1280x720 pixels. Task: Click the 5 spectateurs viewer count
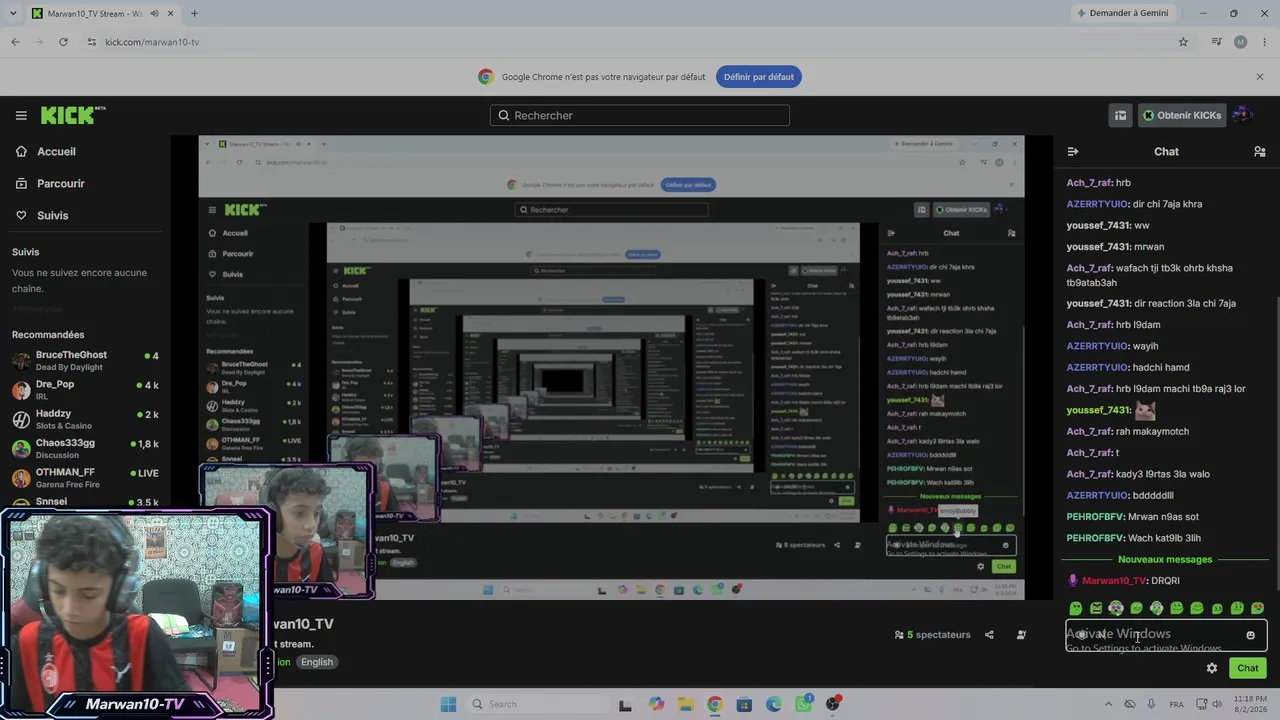[x=933, y=635]
